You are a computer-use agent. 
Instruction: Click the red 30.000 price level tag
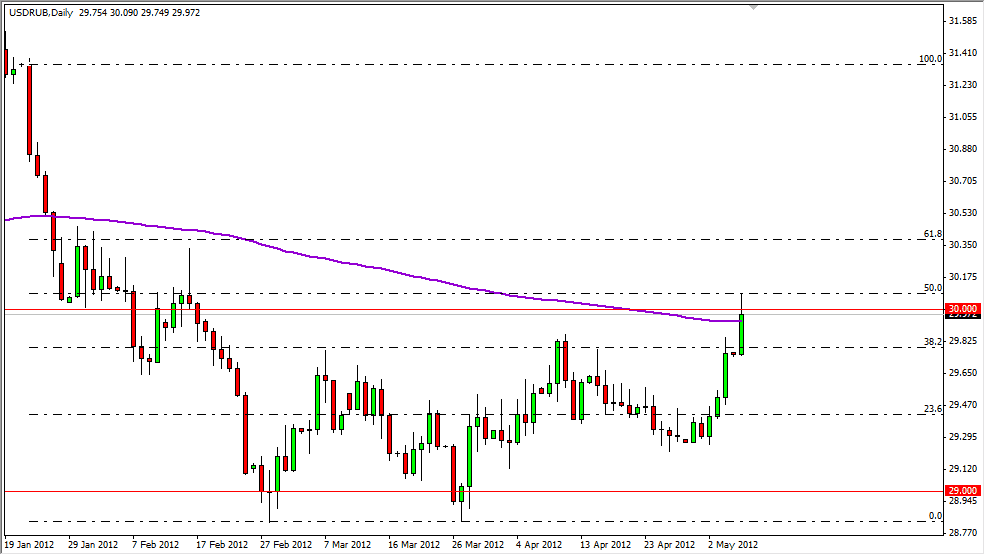[x=963, y=309]
